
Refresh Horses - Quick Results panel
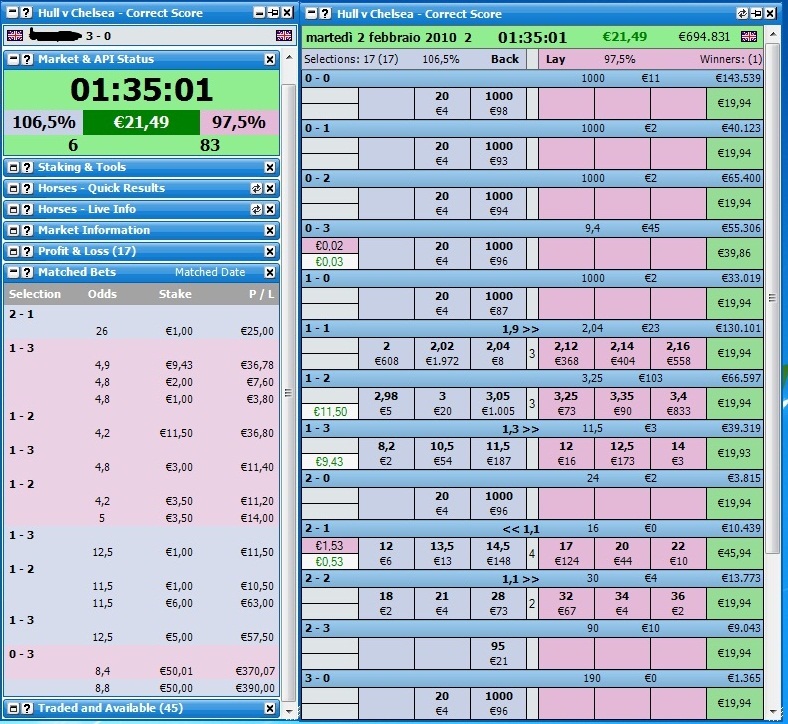tap(256, 188)
